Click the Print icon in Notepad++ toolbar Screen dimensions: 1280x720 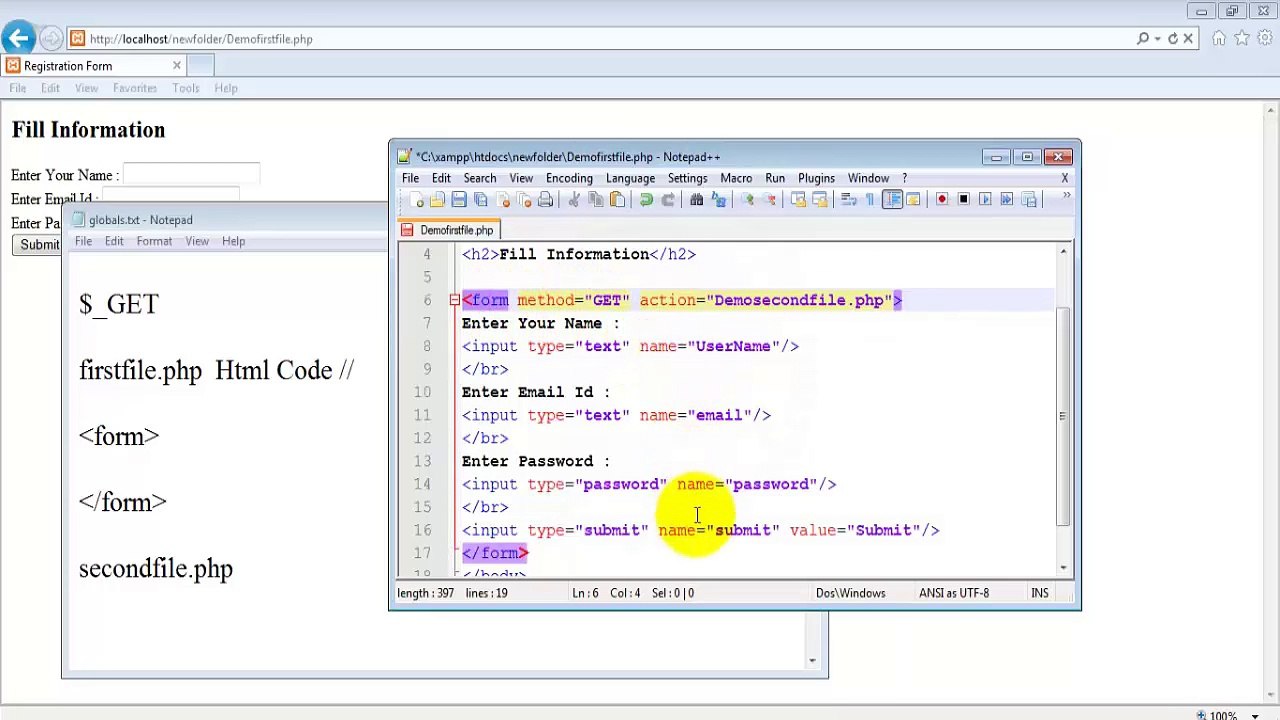pyautogui.click(x=545, y=200)
